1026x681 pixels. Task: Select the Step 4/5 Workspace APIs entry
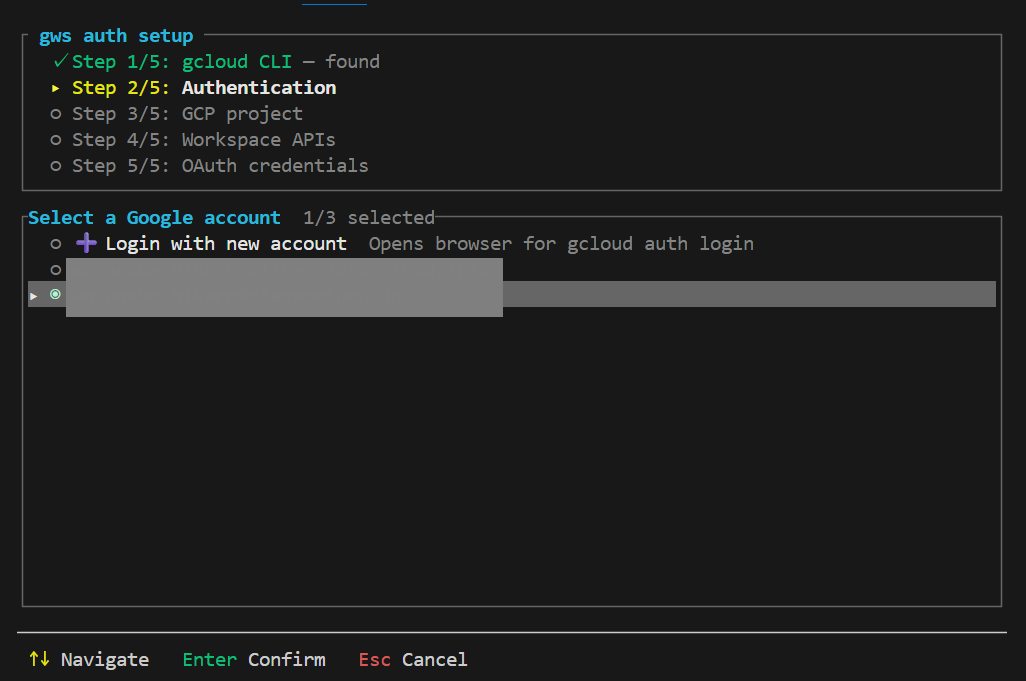[x=204, y=140]
